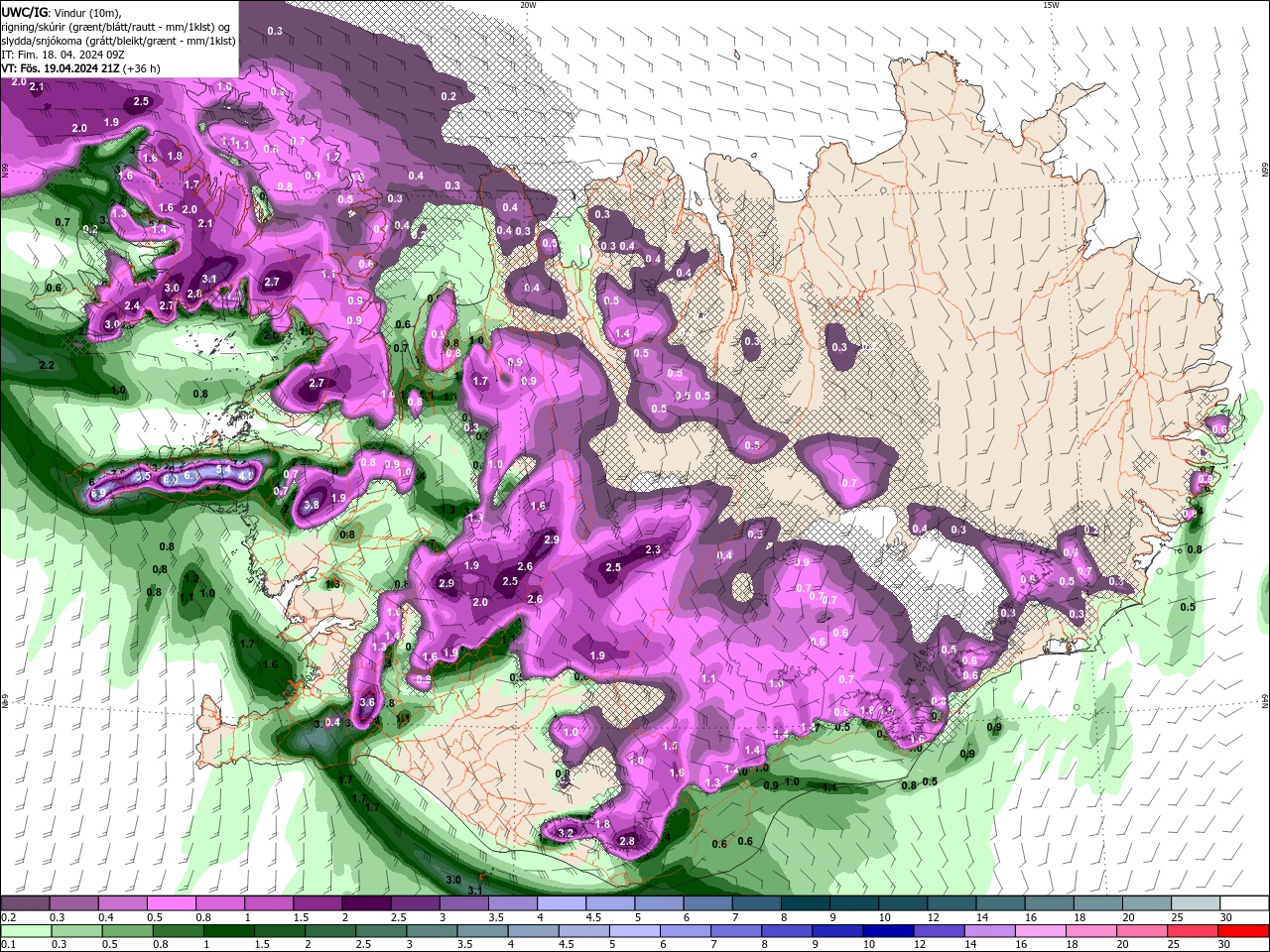Click the 30 label in the upper legend row
The width and height of the screenshot is (1270, 952).
tap(1225, 917)
